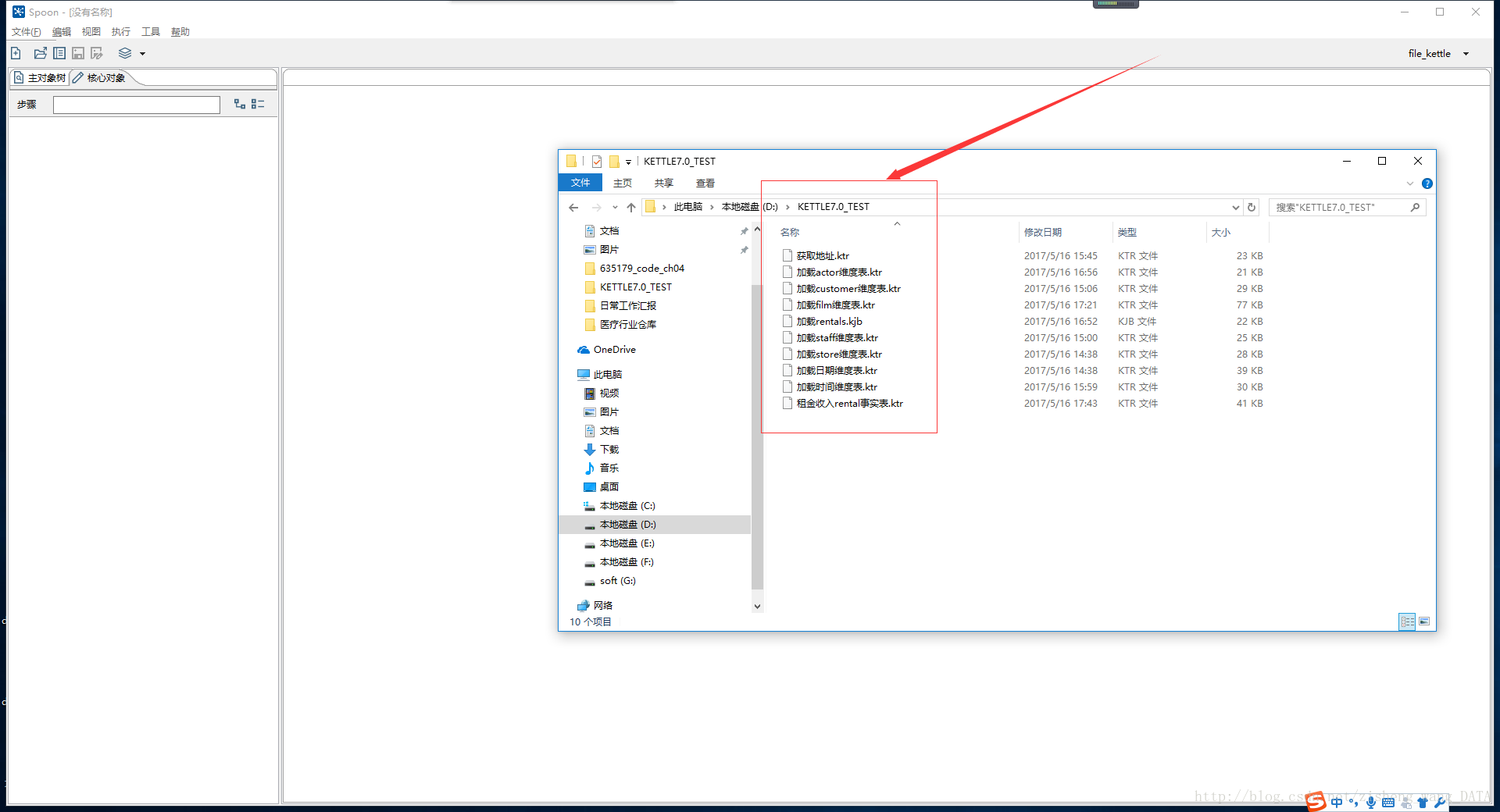This screenshot has height=812, width=1500.
Task: Select file 租金收入rental事实表.ktr
Action: click(849, 404)
